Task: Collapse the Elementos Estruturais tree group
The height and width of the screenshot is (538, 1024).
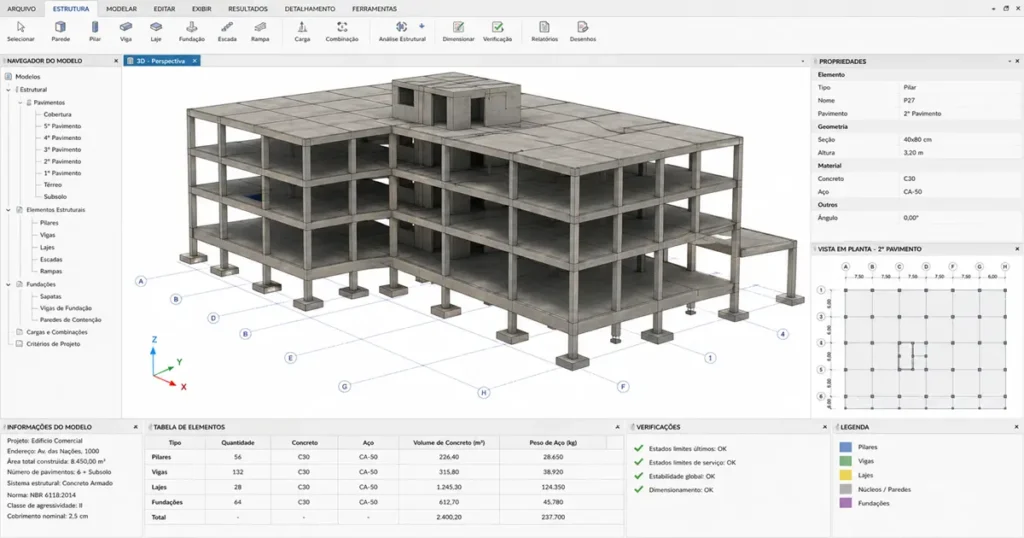Action: (x=8, y=210)
